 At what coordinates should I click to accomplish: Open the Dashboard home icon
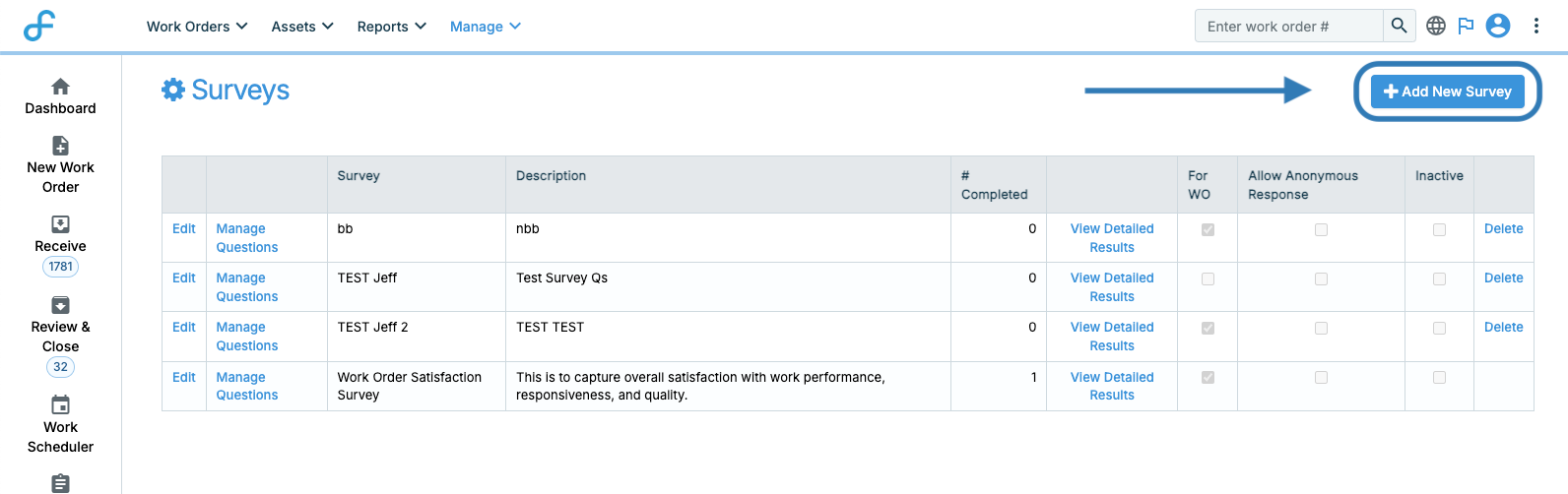pos(60,87)
